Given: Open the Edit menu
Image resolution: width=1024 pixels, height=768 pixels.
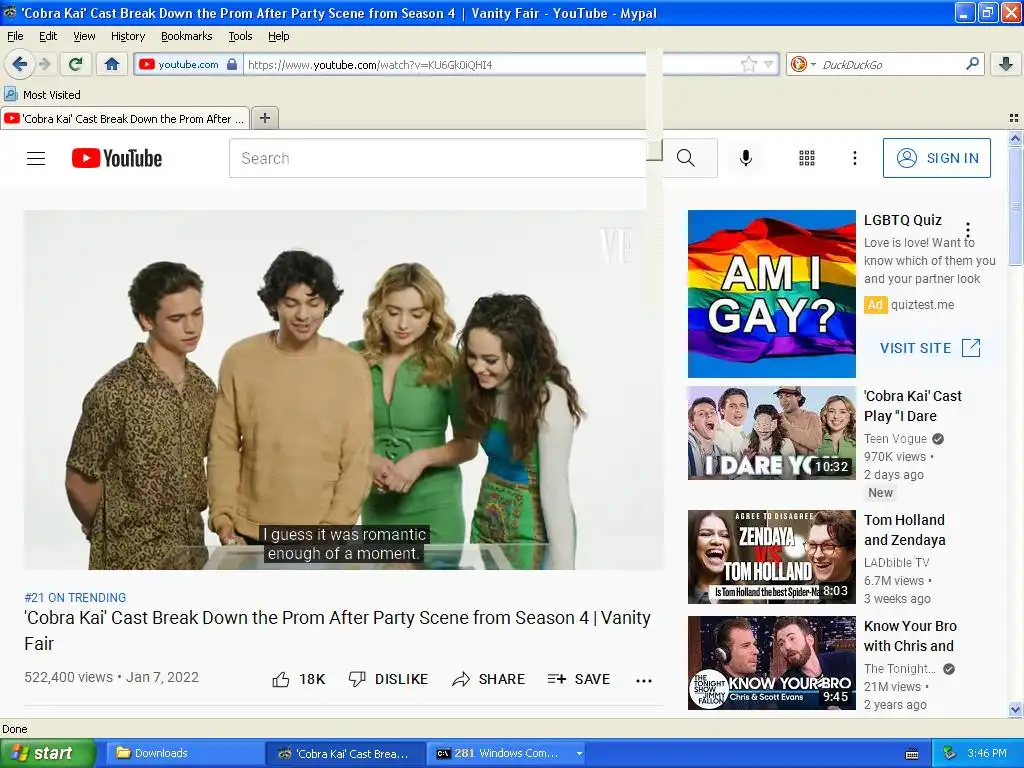Looking at the screenshot, I should coord(48,36).
